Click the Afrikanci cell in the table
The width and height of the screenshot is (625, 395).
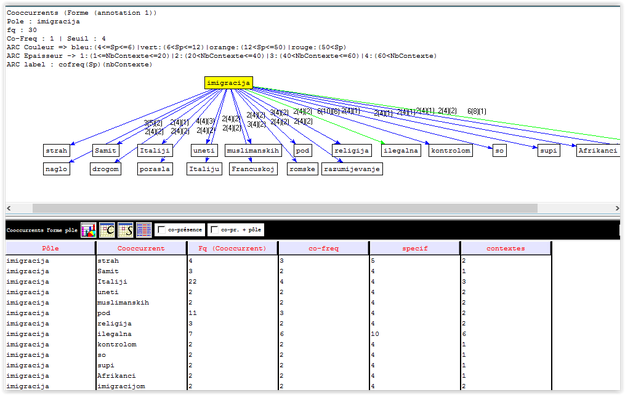[141, 376]
